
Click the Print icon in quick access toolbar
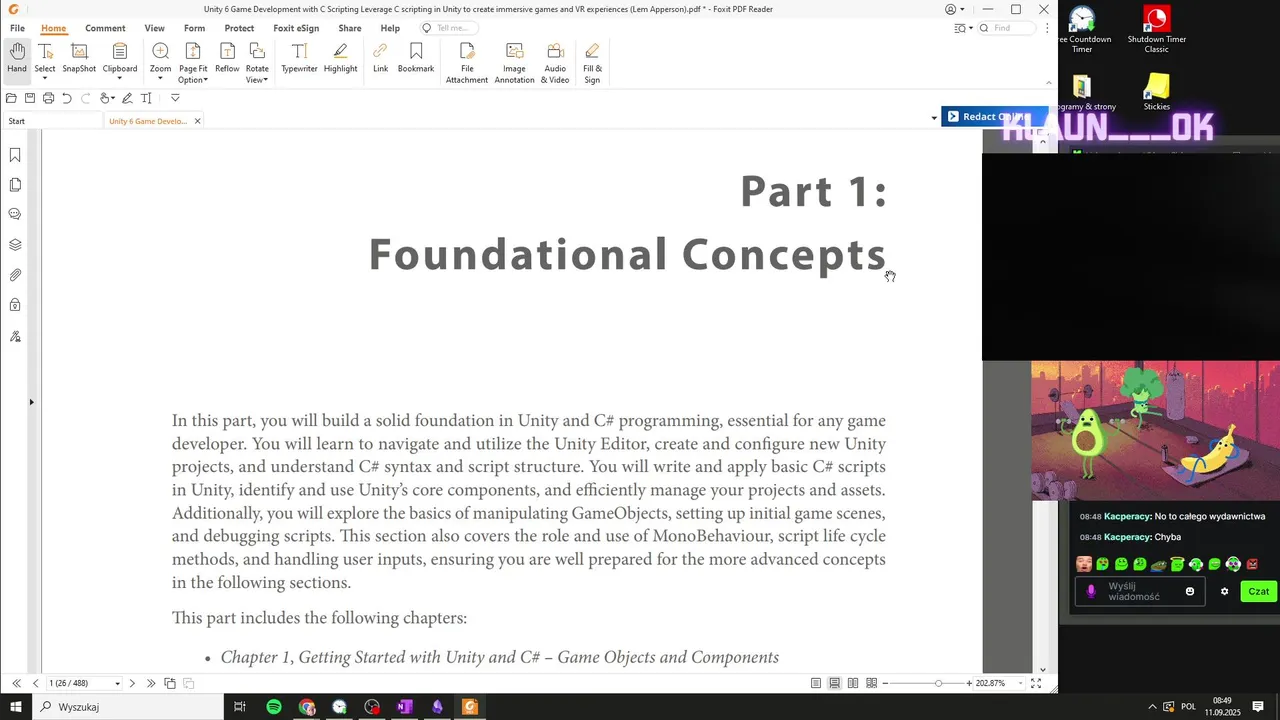click(x=48, y=98)
